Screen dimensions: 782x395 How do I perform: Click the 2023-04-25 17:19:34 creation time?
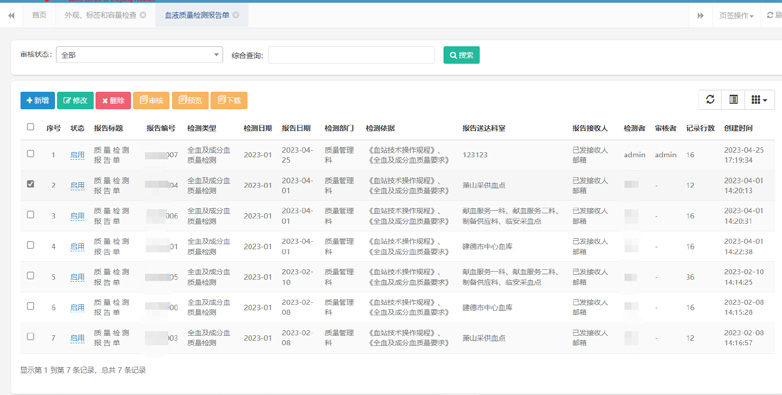click(x=744, y=155)
